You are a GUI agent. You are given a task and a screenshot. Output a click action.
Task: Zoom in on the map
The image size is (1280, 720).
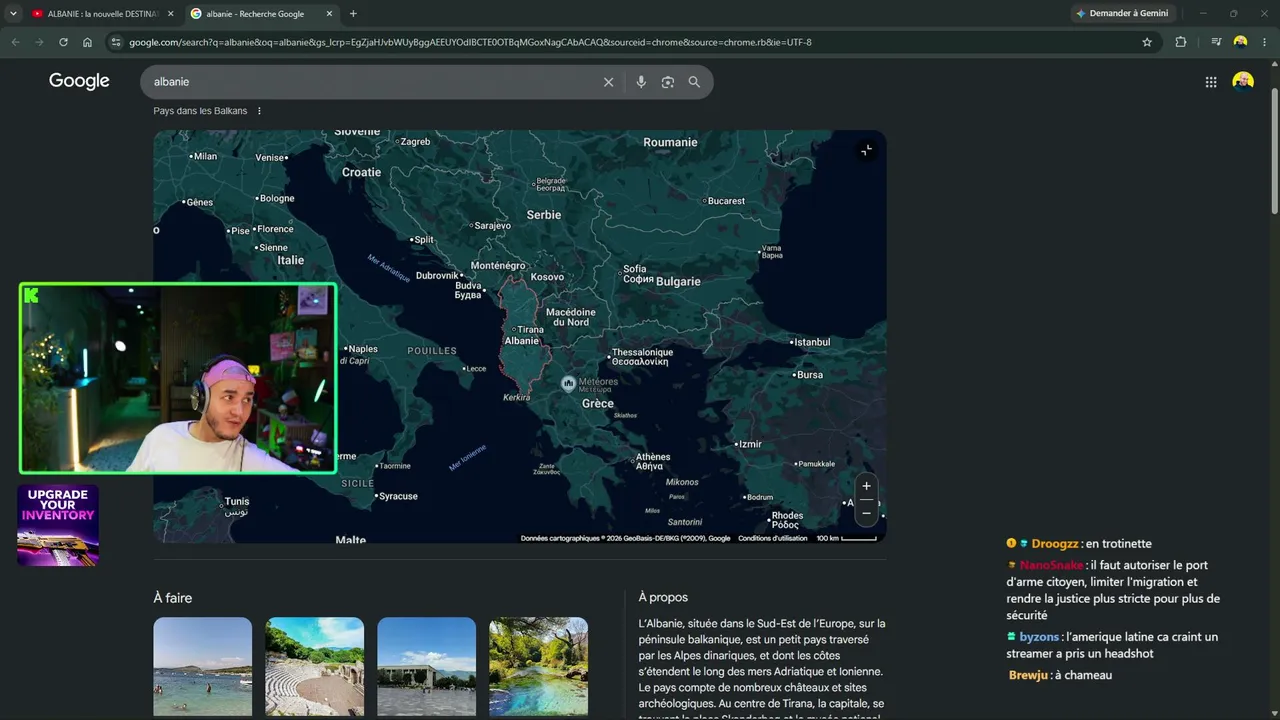point(866,486)
